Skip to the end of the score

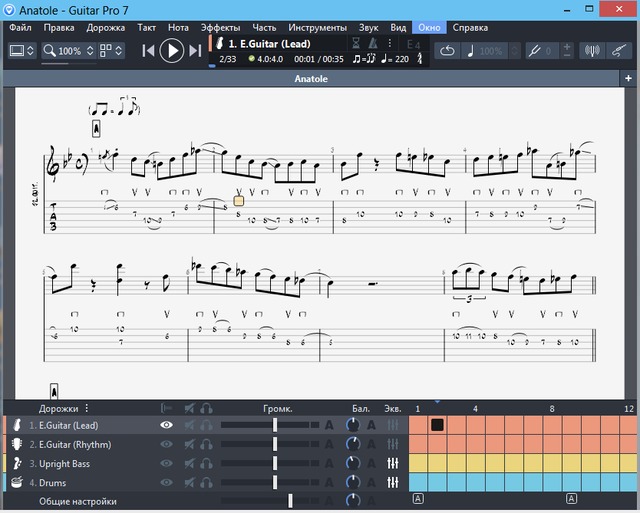point(196,50)
